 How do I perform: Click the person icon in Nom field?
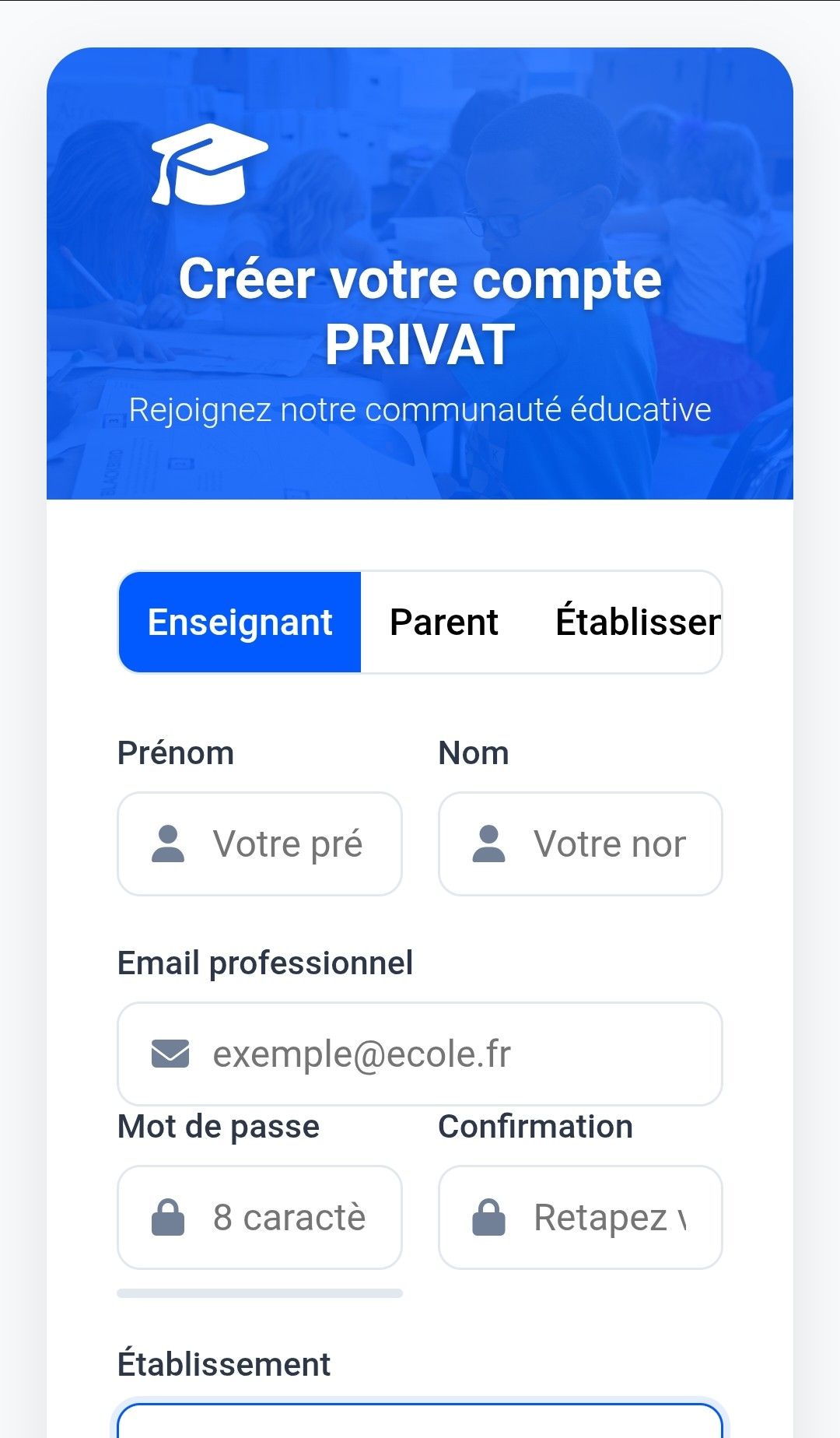pos(488,844)
